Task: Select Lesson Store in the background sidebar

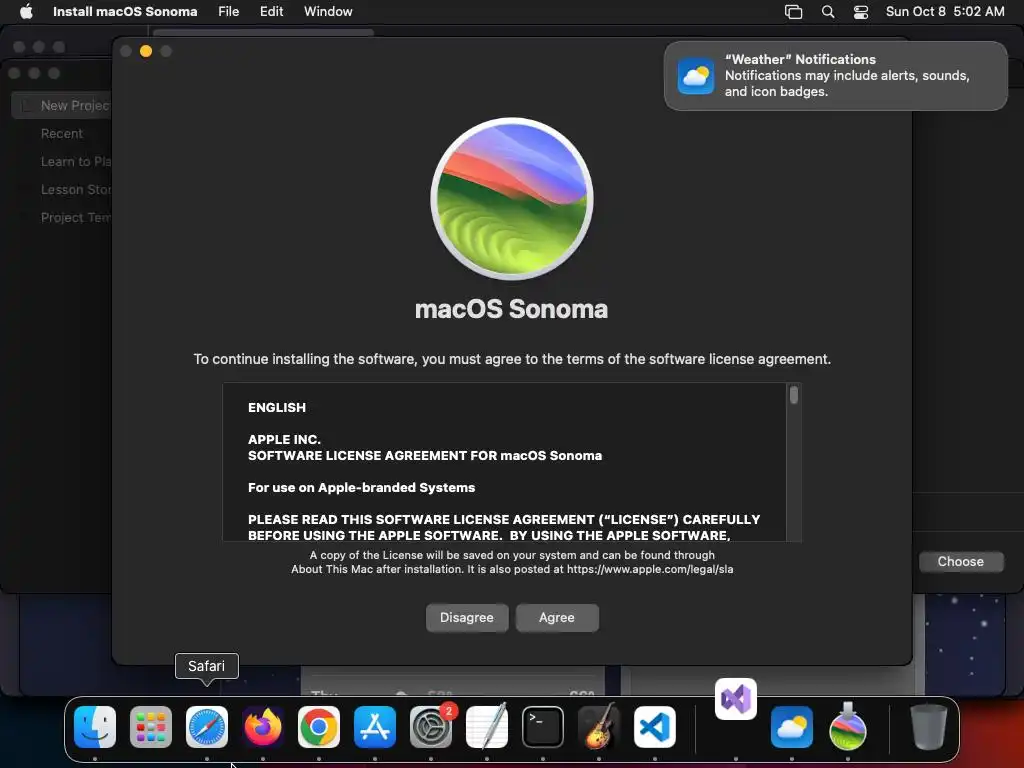Action: (x=76, y=189)
